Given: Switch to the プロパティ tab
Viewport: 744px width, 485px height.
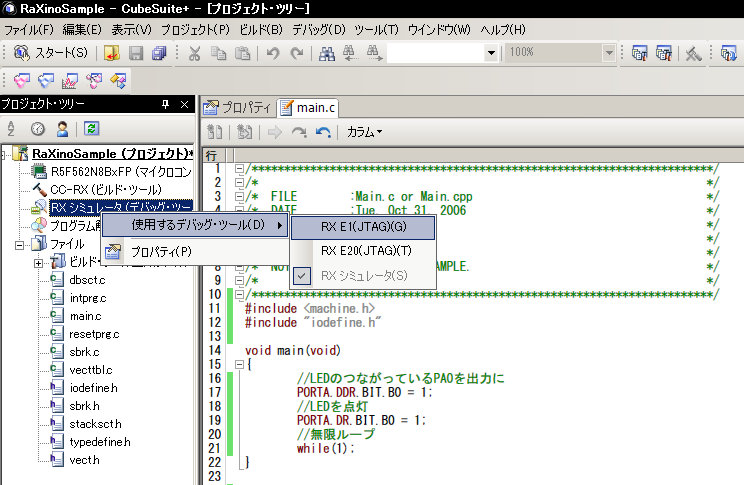Looking at the screenshot, I should [237, 108].
